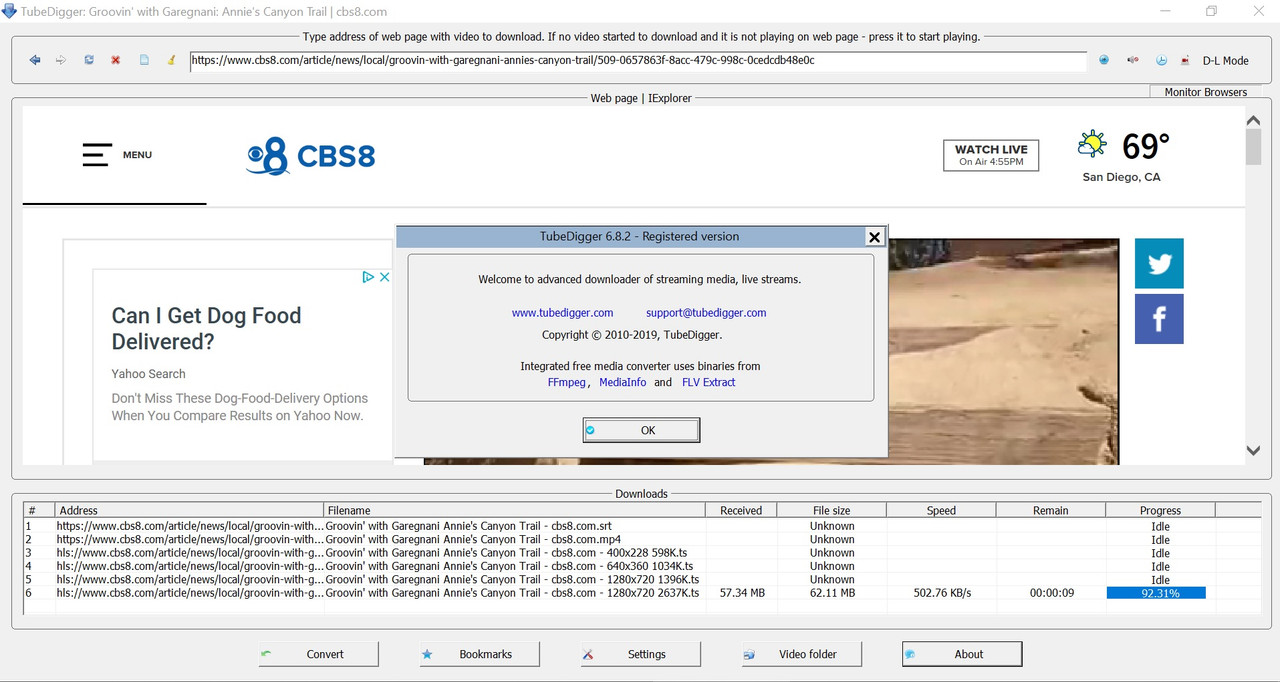This screenshot has height=682, width=1280.
Task: Click the video thumbnail on the page
Action: tap(1004, 350)
